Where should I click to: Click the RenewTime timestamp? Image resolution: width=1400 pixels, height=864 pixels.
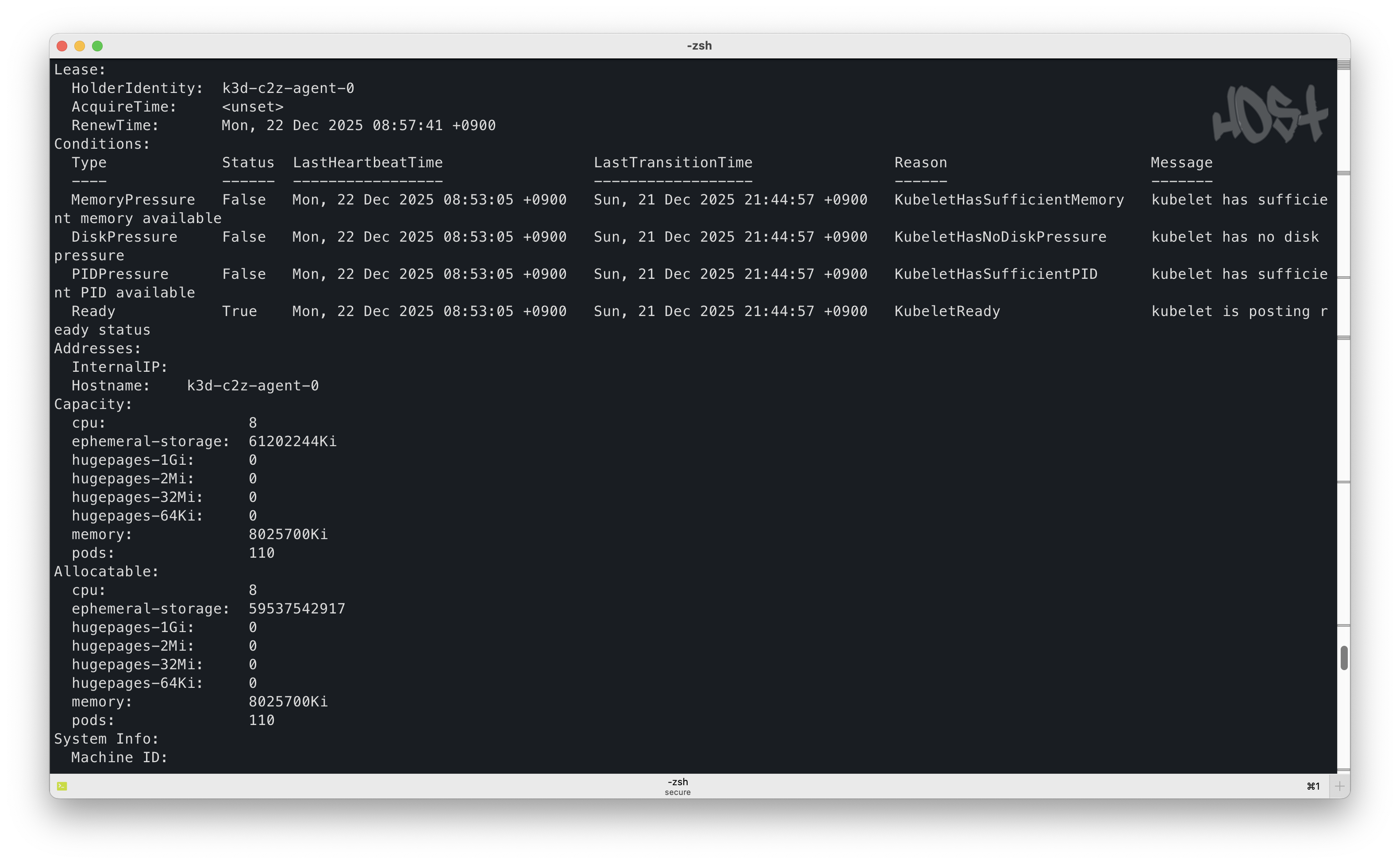tap(358, 125)
